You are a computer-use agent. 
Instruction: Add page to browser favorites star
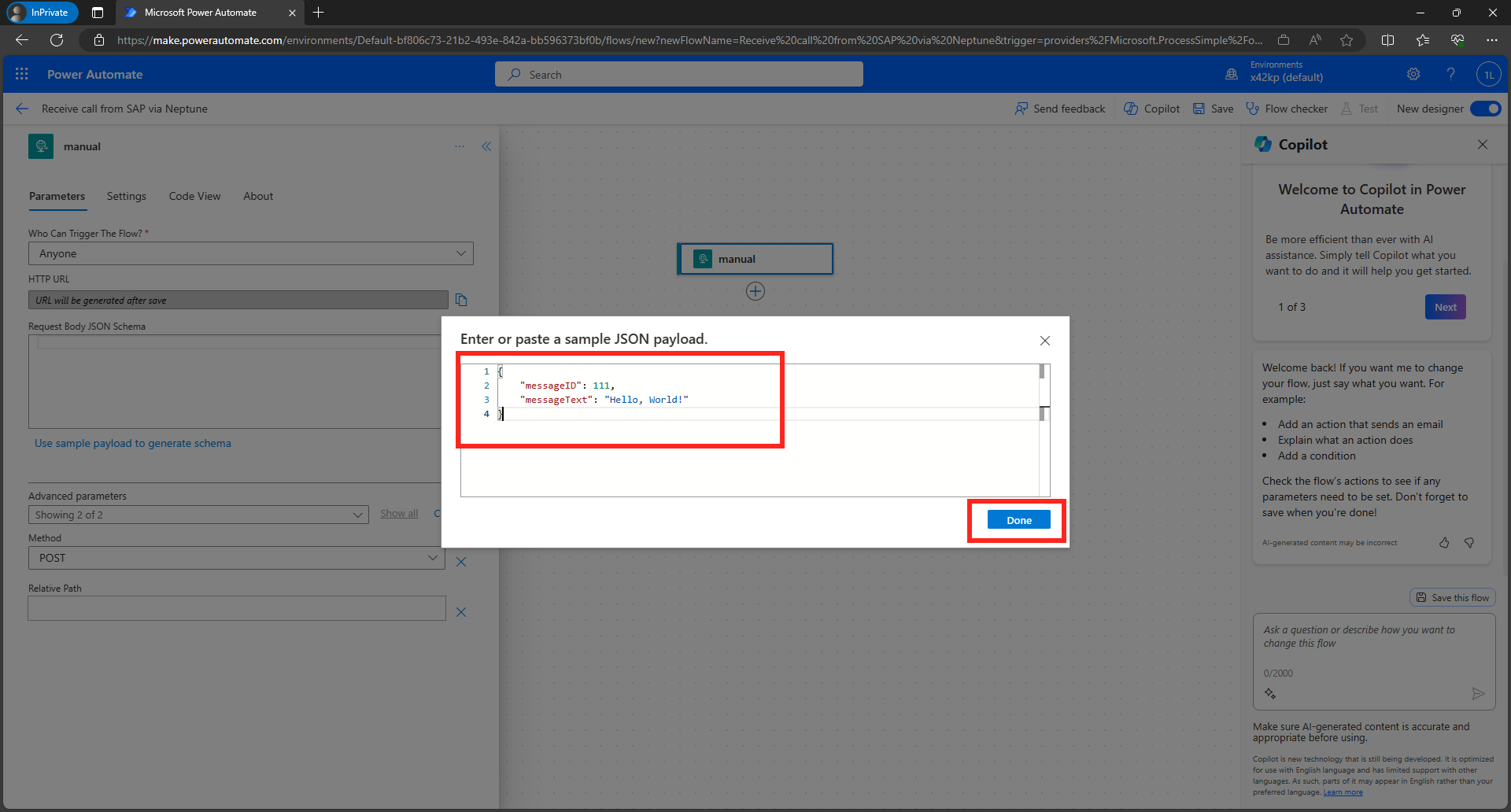1347,40
